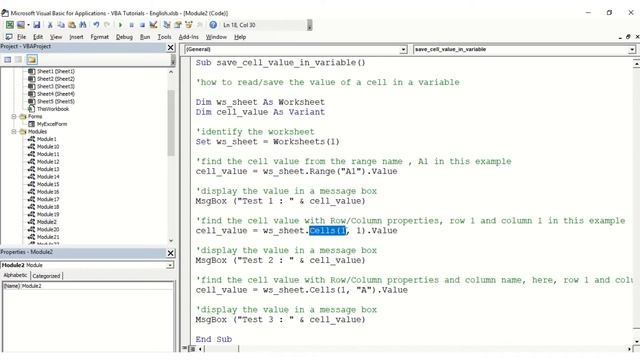
Task: Open the Format menu
Action: 100,37
